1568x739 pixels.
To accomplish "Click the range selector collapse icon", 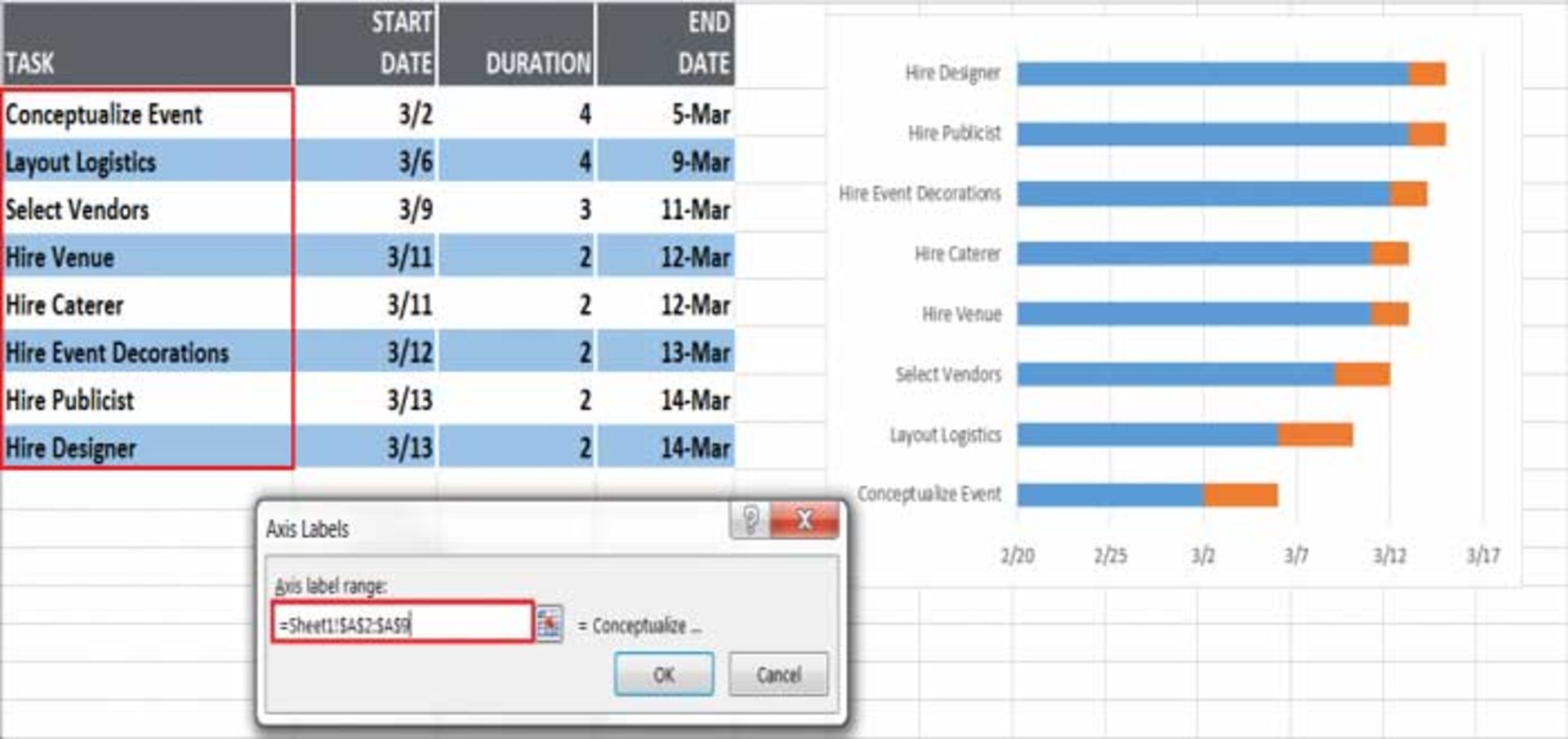I will 552,625.
